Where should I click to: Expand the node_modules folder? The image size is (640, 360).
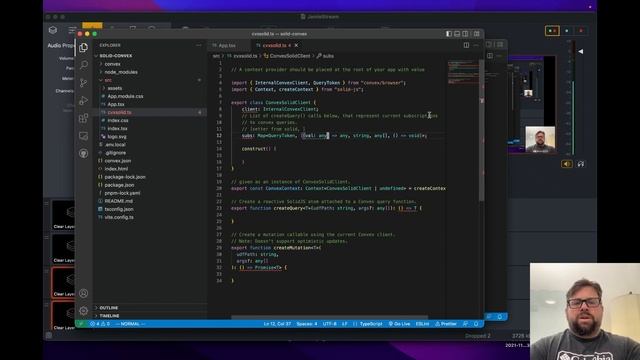tap(121, 72)
